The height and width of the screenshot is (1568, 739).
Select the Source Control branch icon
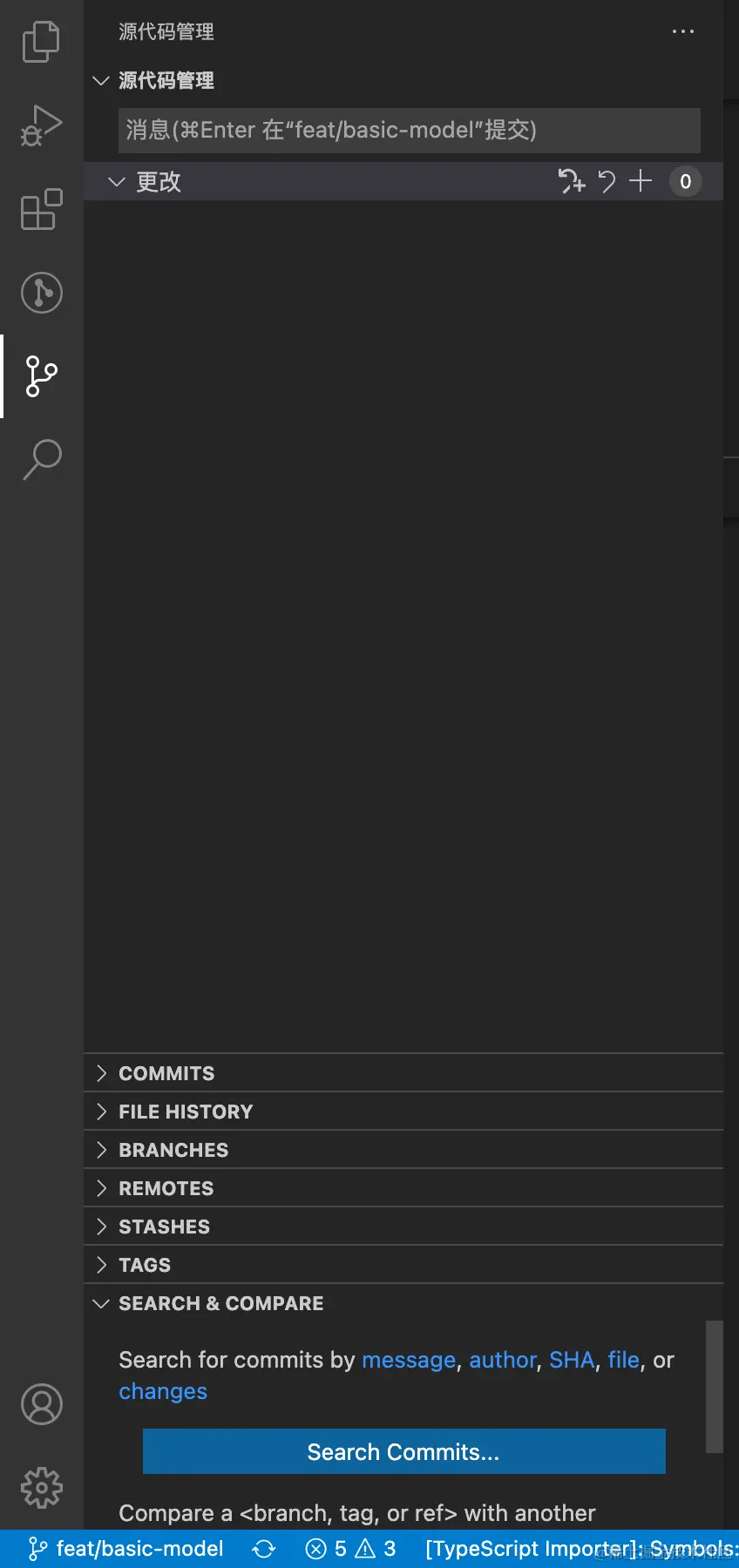(41, 376)
